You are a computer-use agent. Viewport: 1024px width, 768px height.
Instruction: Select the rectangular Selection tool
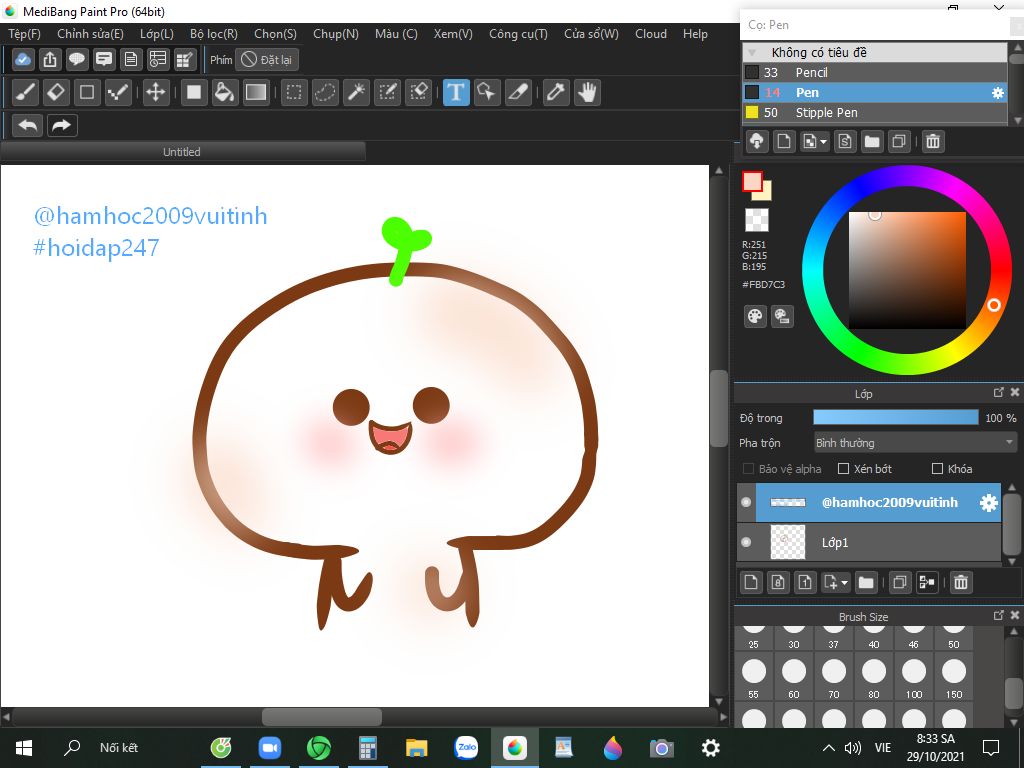click(294, 92)
